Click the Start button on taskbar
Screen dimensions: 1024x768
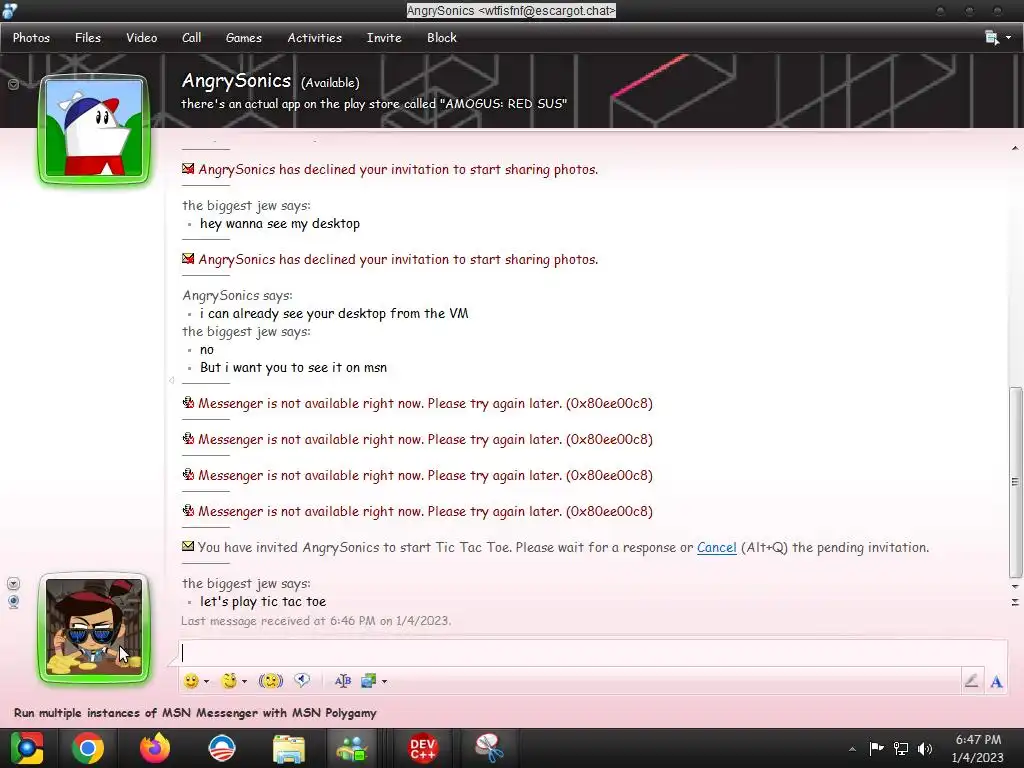click(x=26, y=748)
